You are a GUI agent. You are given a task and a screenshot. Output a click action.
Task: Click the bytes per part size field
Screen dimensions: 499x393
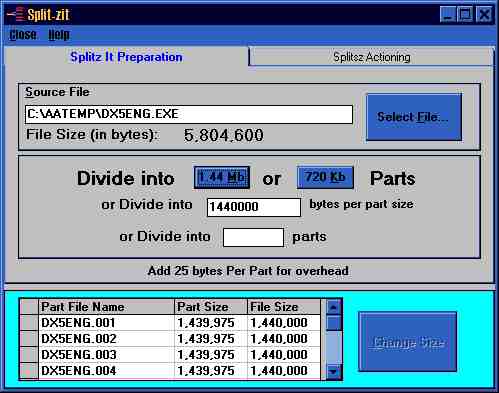click(x=254, y=207)
